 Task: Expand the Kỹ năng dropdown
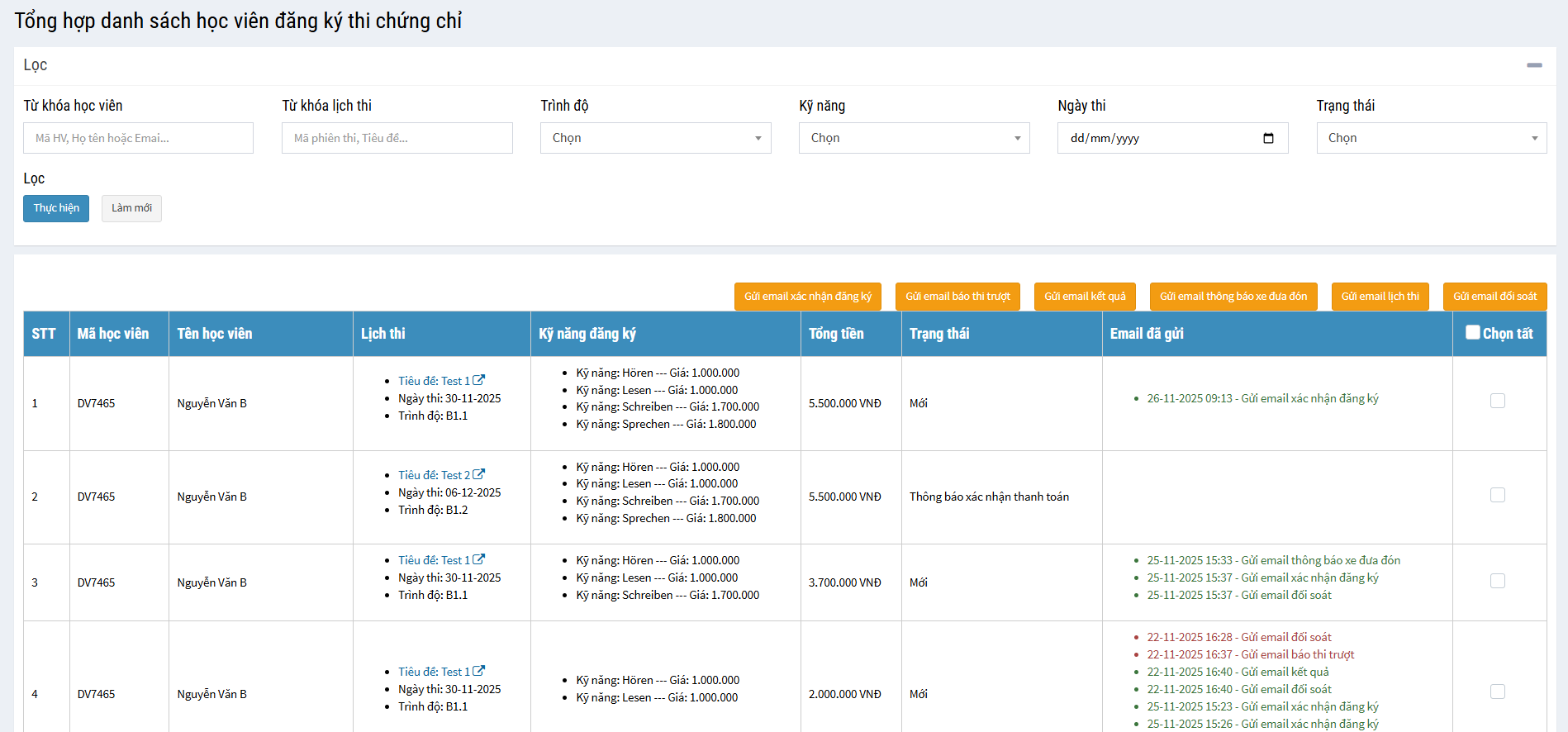[914, 138]
